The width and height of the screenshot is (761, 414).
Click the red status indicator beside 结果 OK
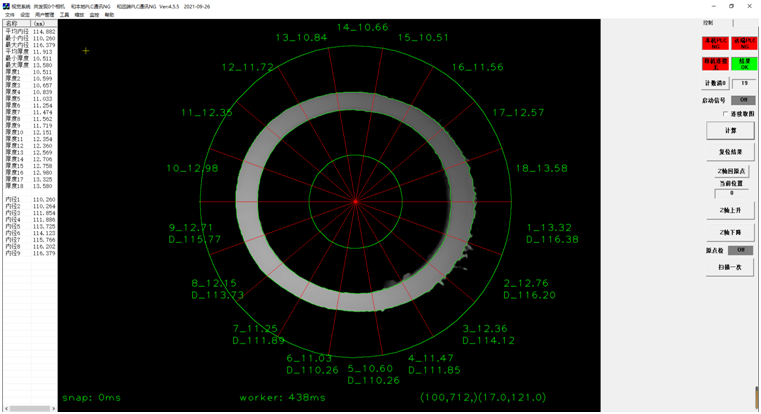[716, 63]
